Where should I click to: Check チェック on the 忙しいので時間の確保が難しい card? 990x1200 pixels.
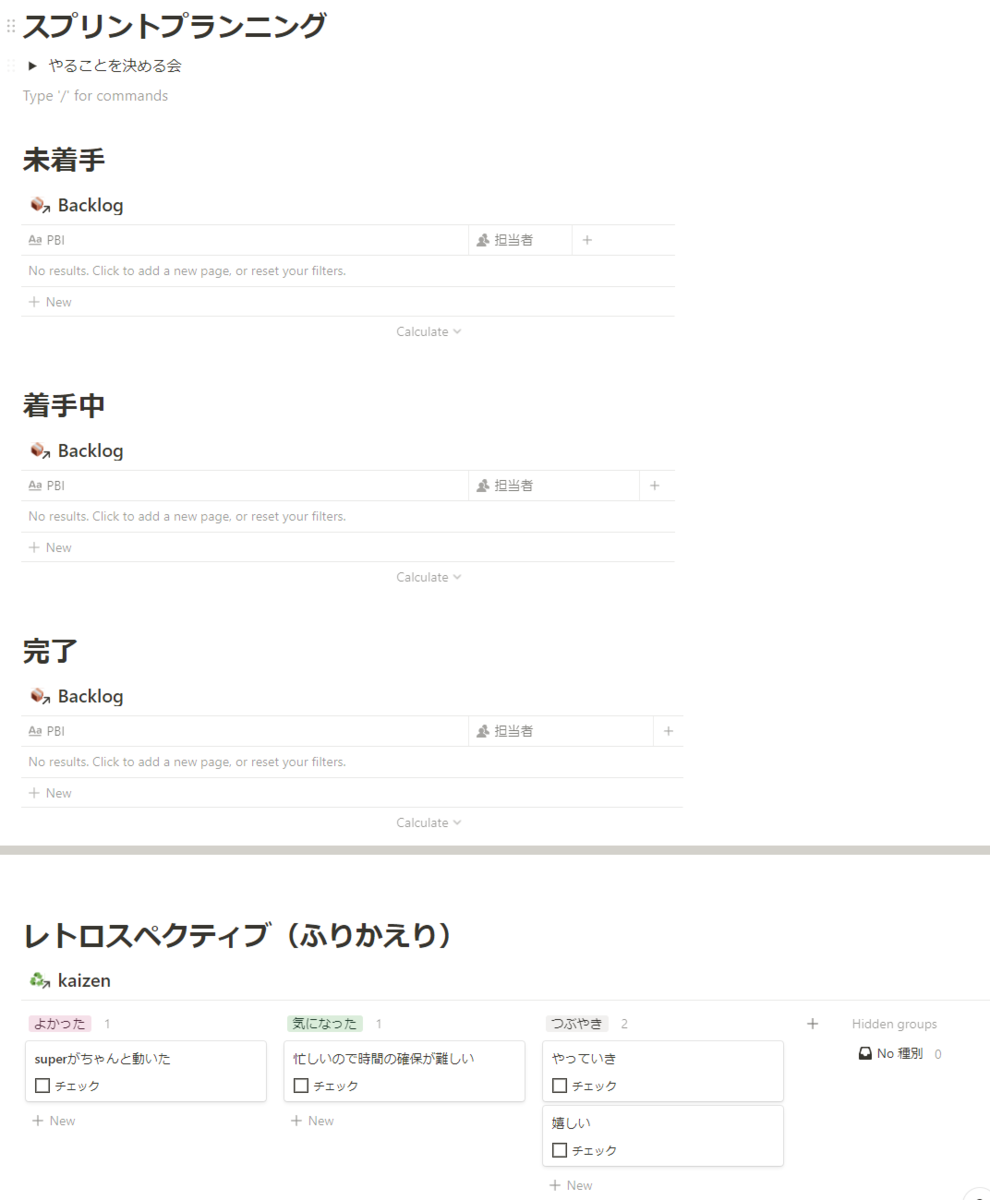pos(301,1085)
